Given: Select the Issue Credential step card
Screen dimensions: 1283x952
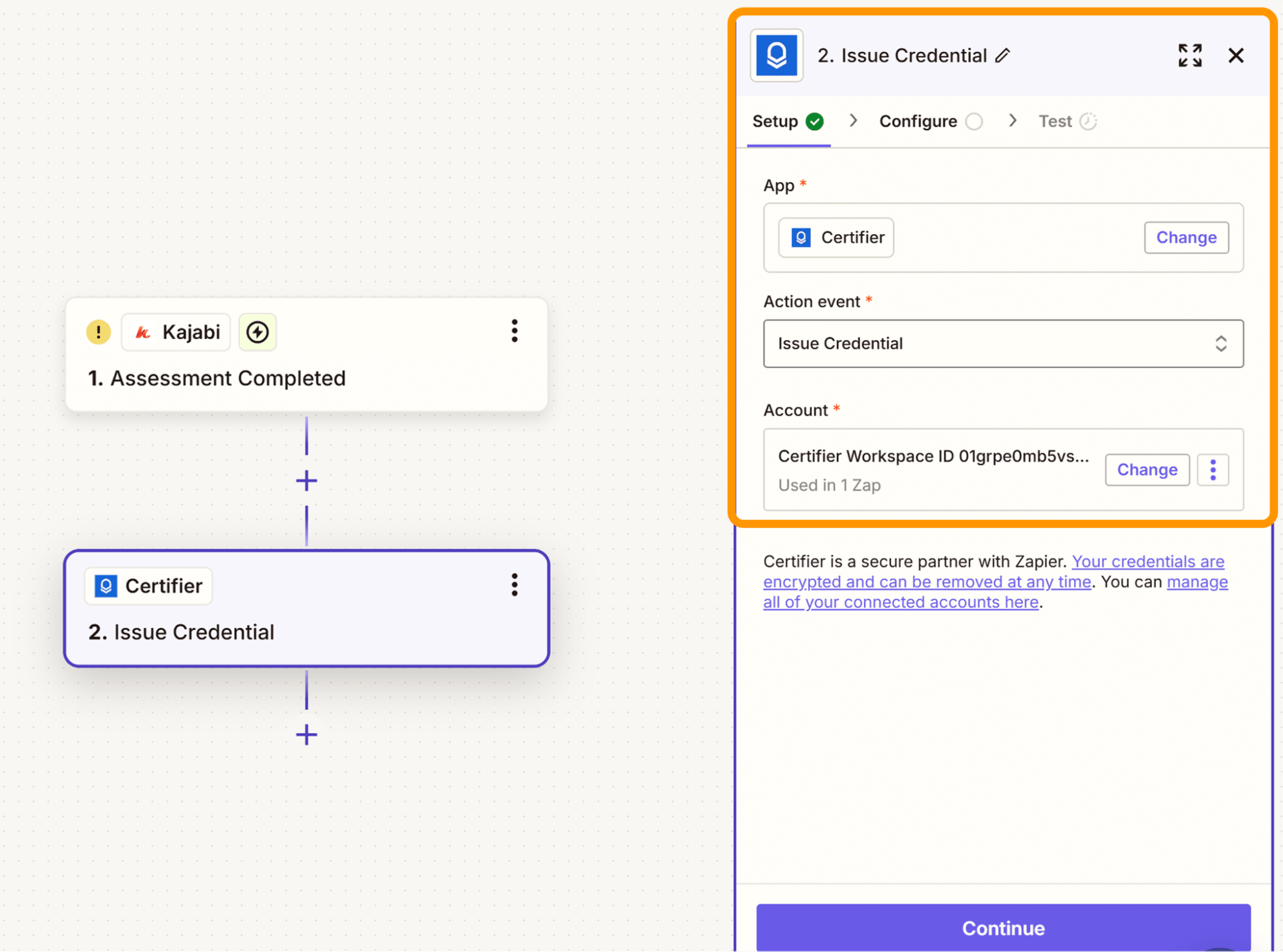Looking at the screenshot, I should (x=306, y=609).
